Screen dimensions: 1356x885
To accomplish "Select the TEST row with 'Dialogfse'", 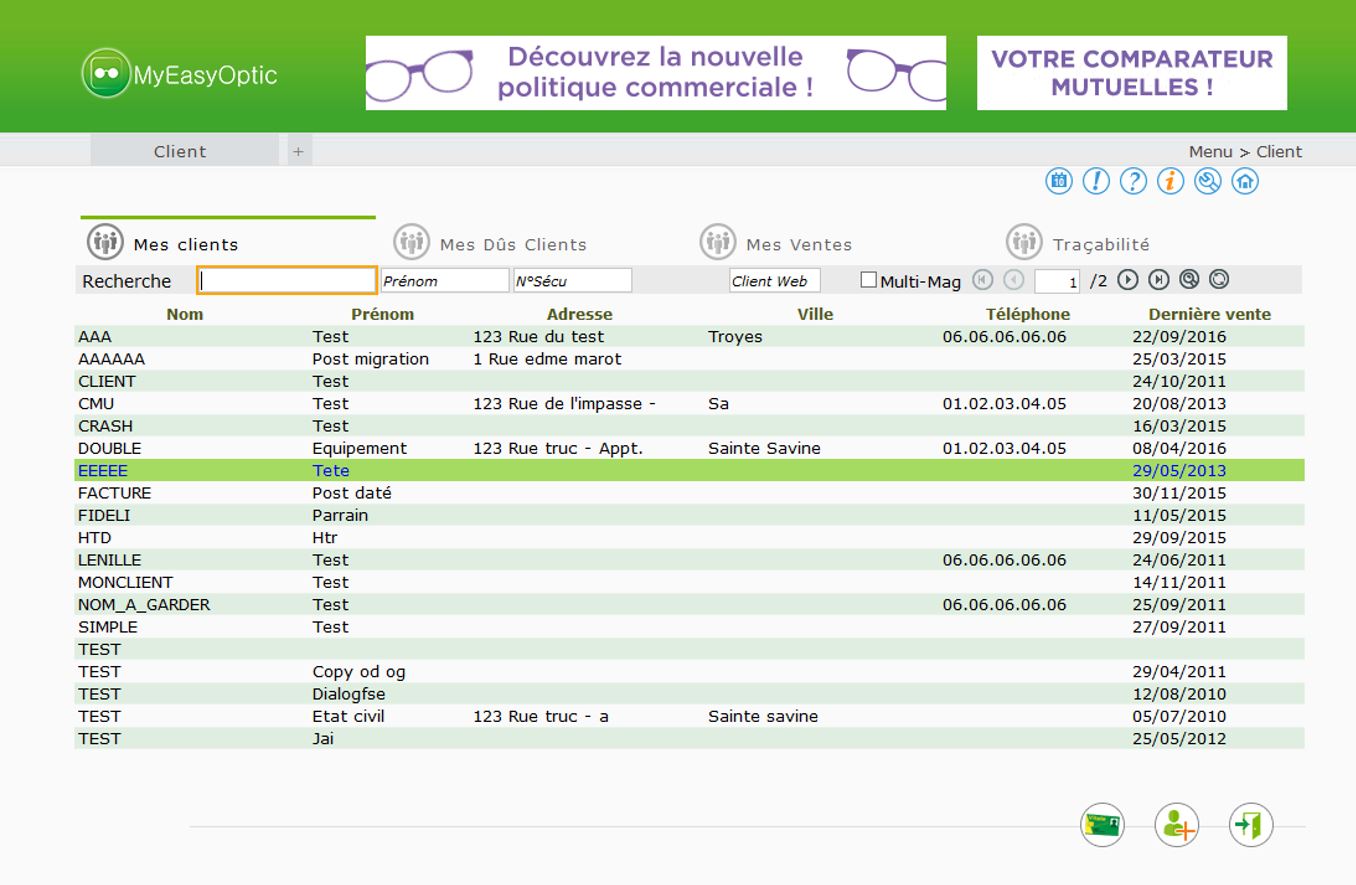I will tap(689, 694).
